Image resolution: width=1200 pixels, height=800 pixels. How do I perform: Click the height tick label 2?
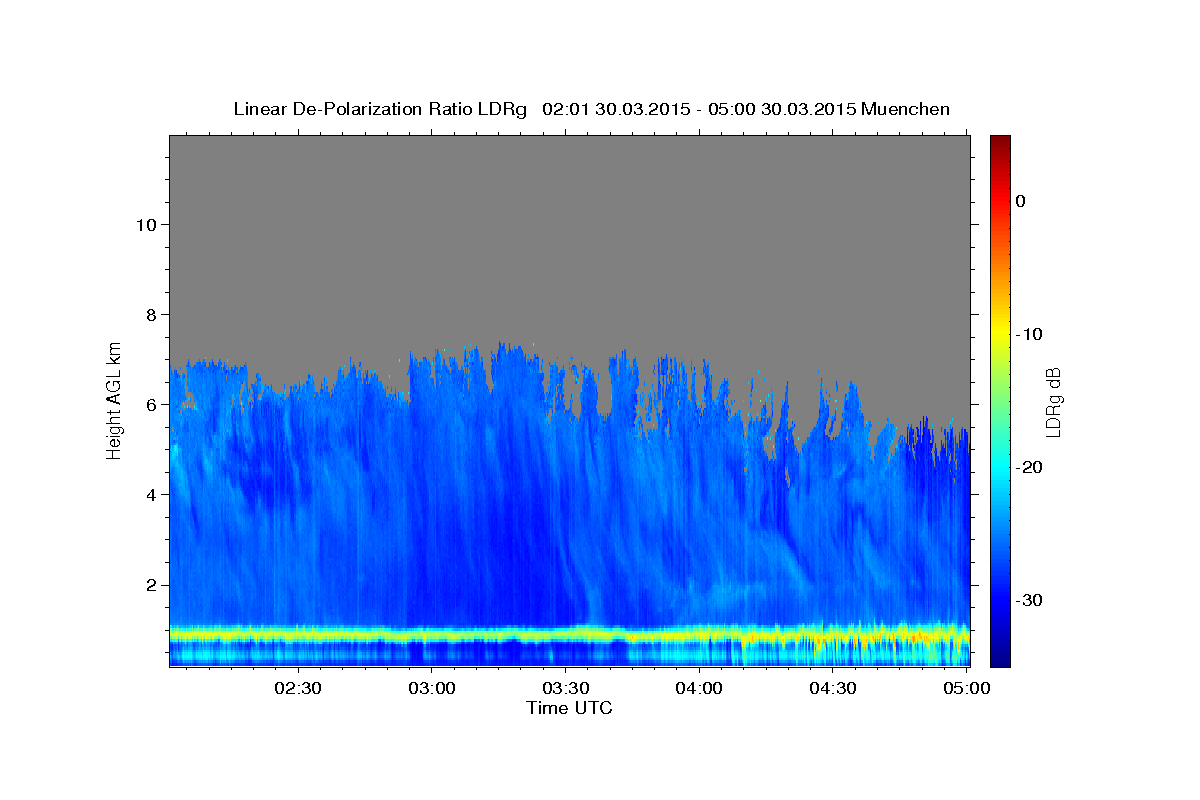(x=150, y=585)
